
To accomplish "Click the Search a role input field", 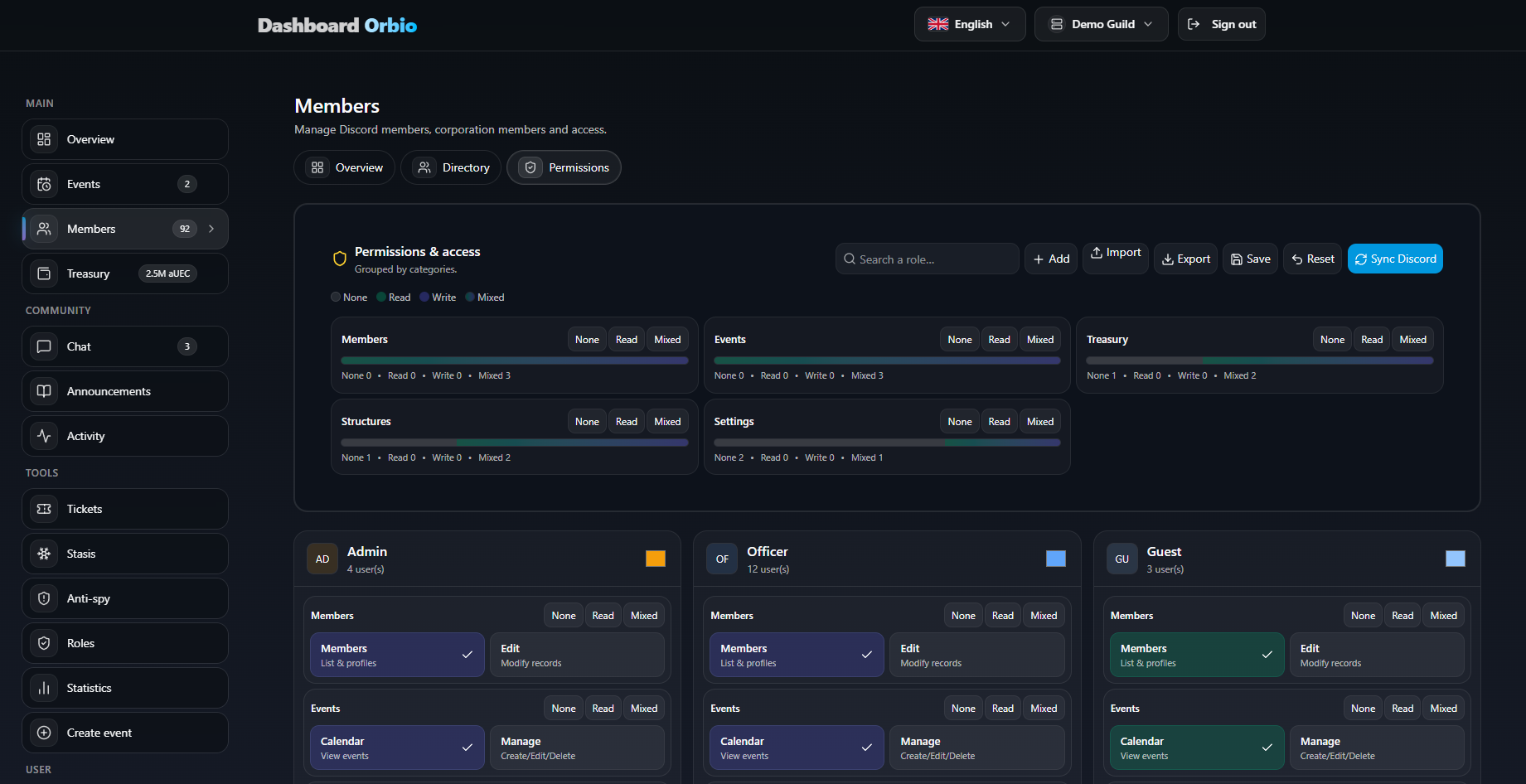I will (x=927, y=259).
